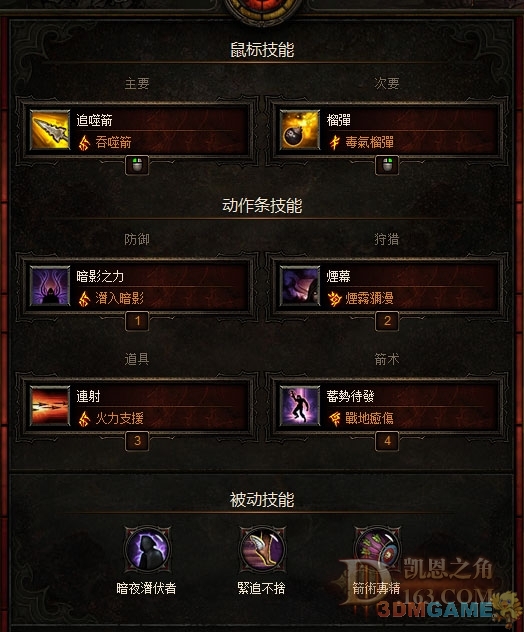
Task: Click the hotkey 3 slot badge
Action: click(x=137, y=441)
